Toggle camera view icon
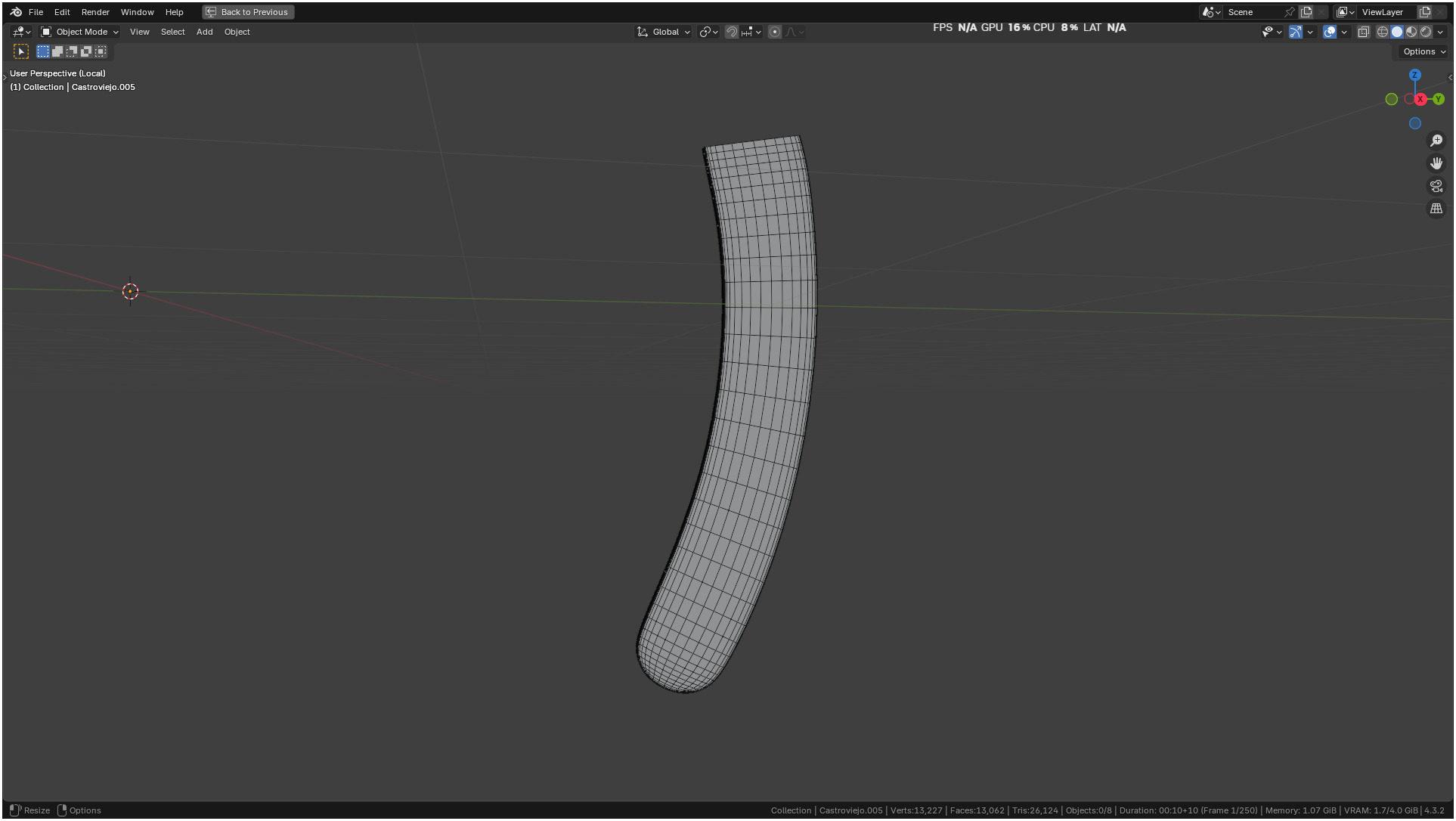Image resolution: width=1456 pixels, height=821 pixels. 1436,186
